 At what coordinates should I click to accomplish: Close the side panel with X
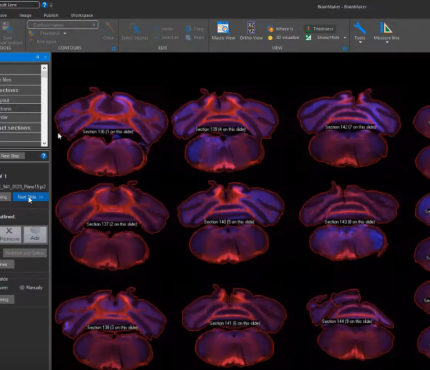coord(46,57)
